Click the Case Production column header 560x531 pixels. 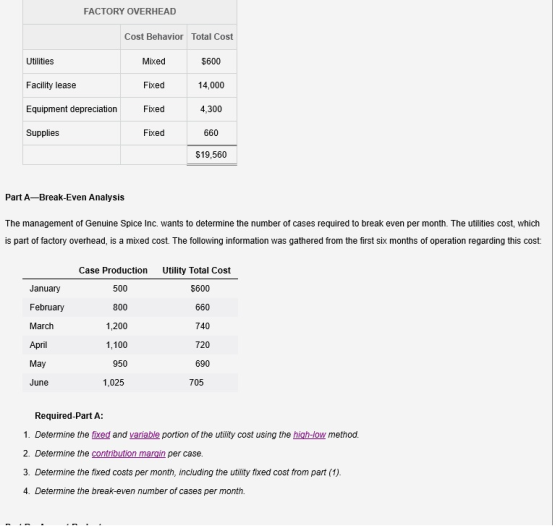click(x=113, y=270)
